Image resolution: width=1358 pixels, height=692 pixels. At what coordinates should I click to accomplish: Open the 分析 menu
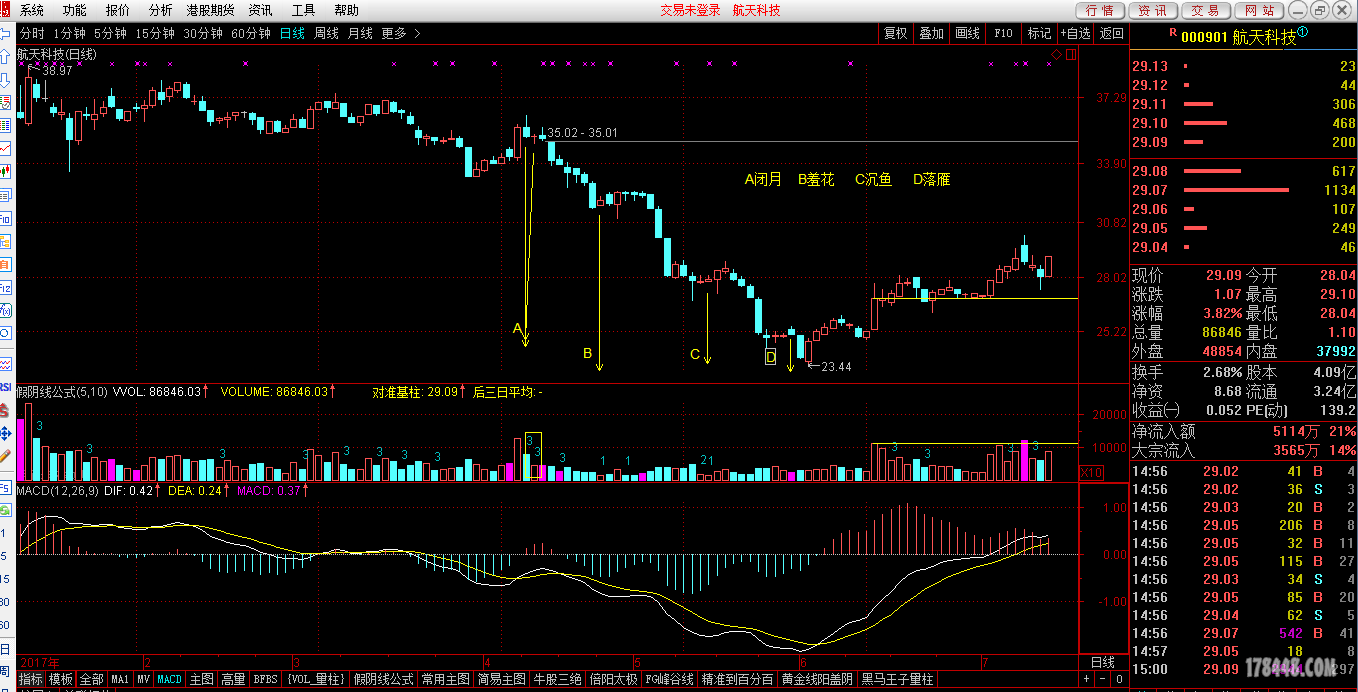coord(160,10)
